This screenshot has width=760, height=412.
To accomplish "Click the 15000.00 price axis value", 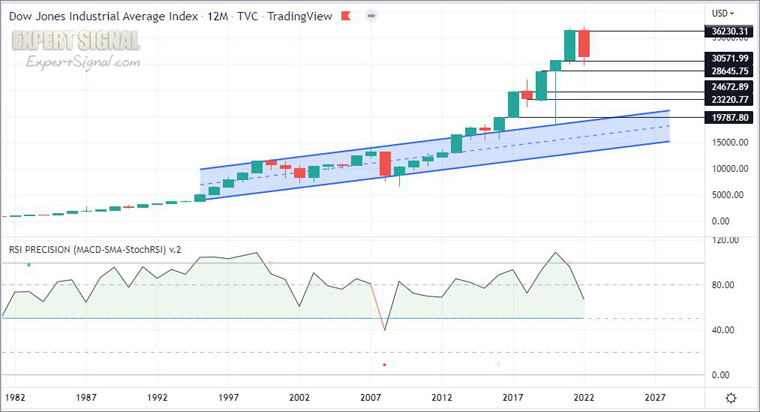I will click(730, 143).
